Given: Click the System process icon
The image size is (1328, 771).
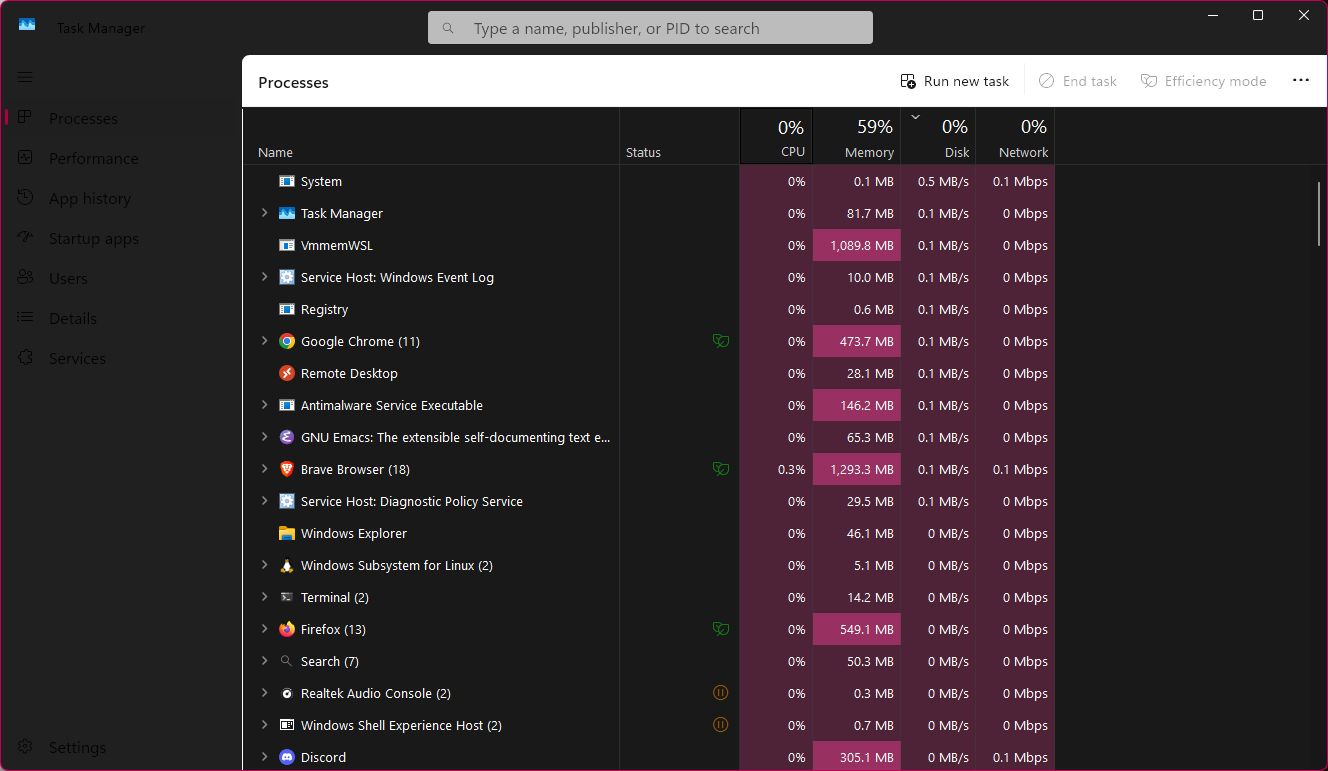Looking at the screenshot, I should tap(287, 181).
